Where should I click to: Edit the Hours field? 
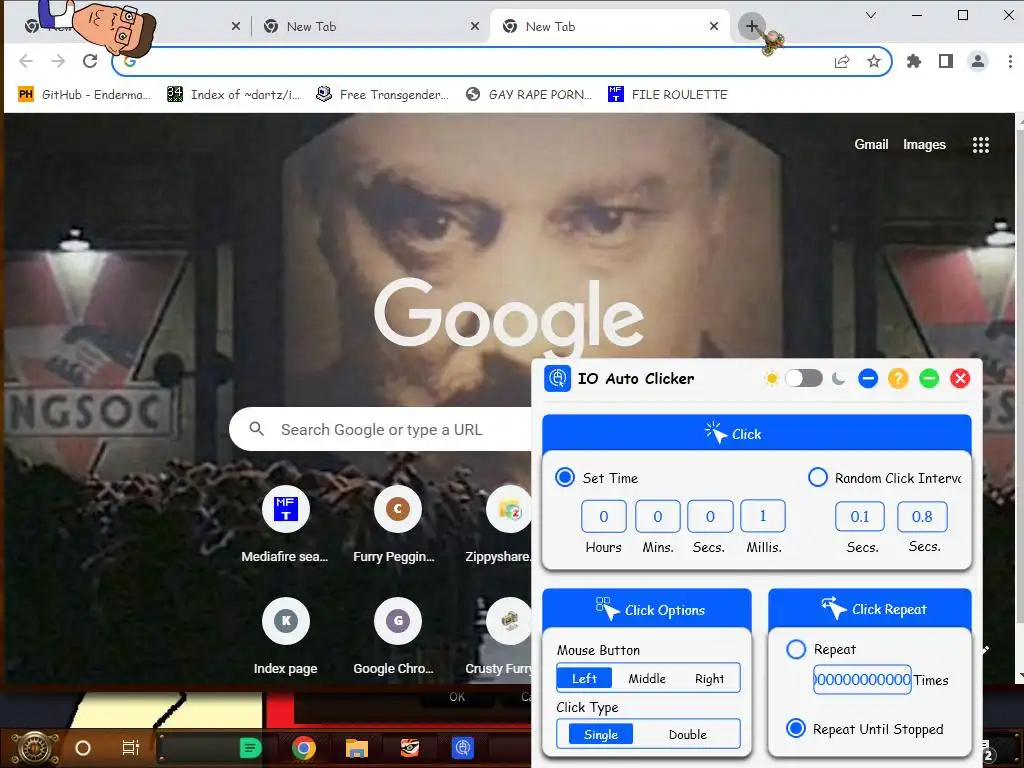[x=603, y=517]
